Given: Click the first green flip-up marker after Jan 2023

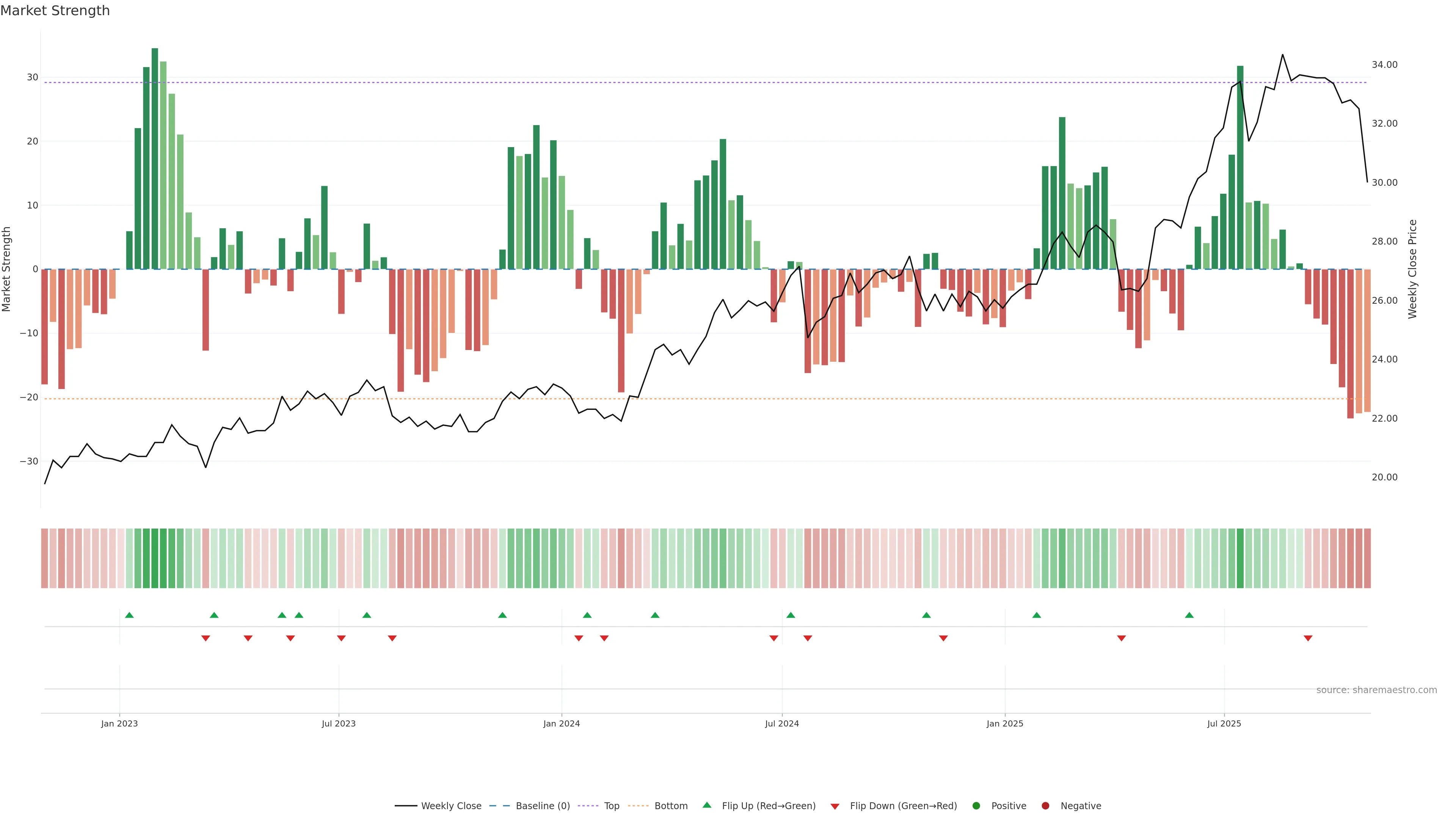Looking at the screenshot, I should pos(129,615).
